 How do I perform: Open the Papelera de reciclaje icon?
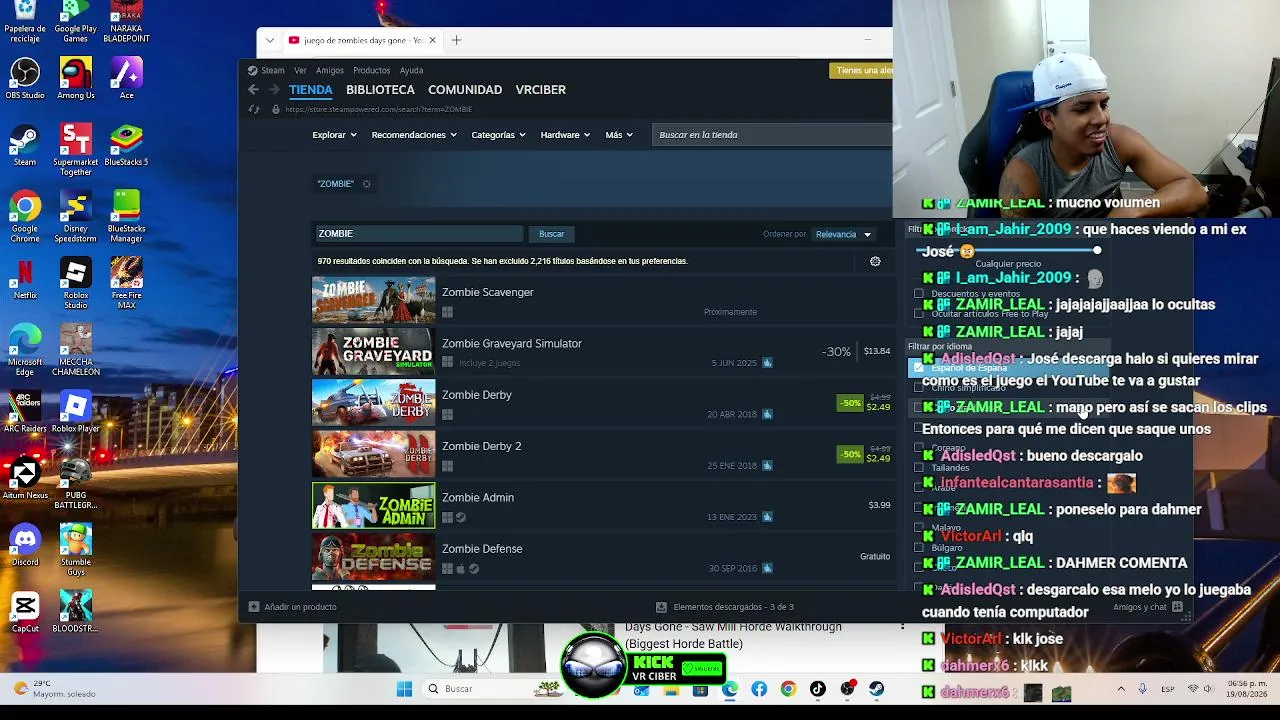(x=25, y=22)
